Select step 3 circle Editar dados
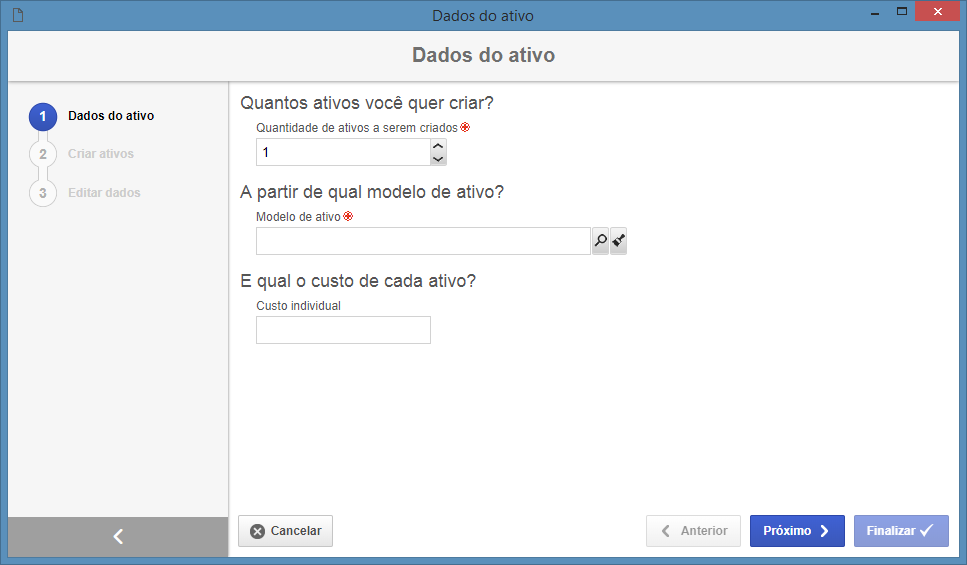 tap(43, 193)
